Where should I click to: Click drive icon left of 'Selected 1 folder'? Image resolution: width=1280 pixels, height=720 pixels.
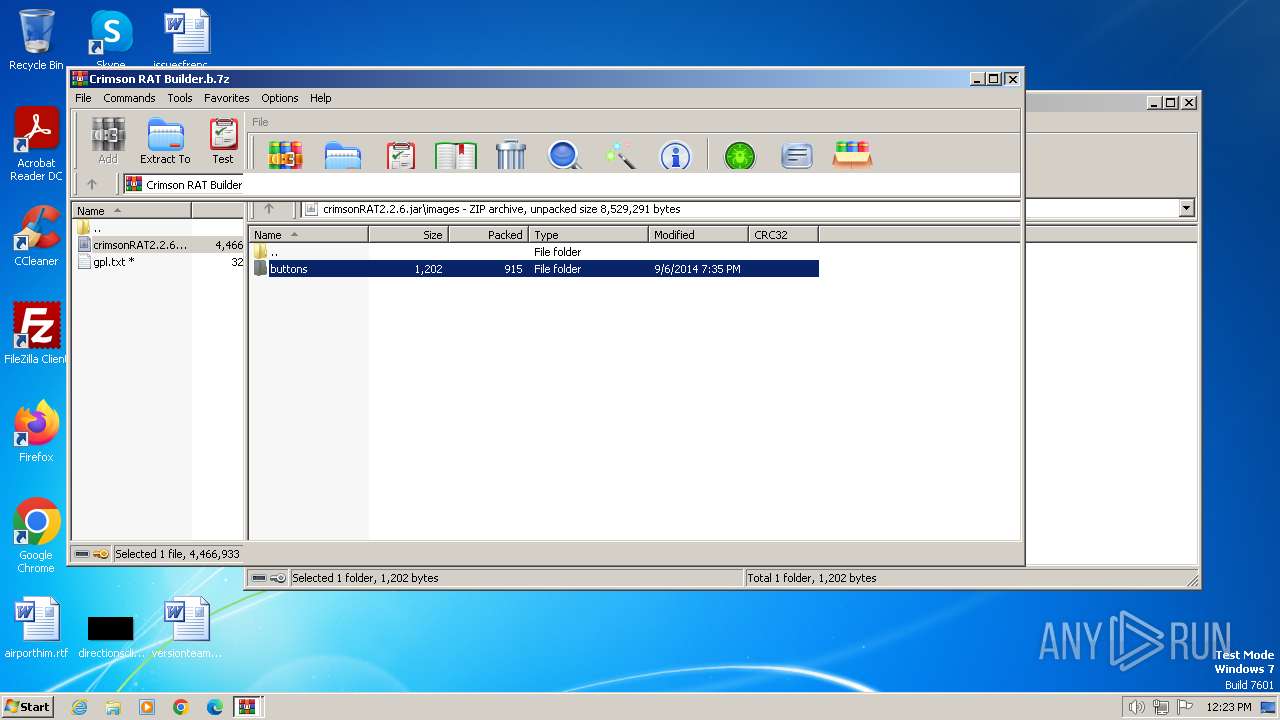(x=259, y=578)
